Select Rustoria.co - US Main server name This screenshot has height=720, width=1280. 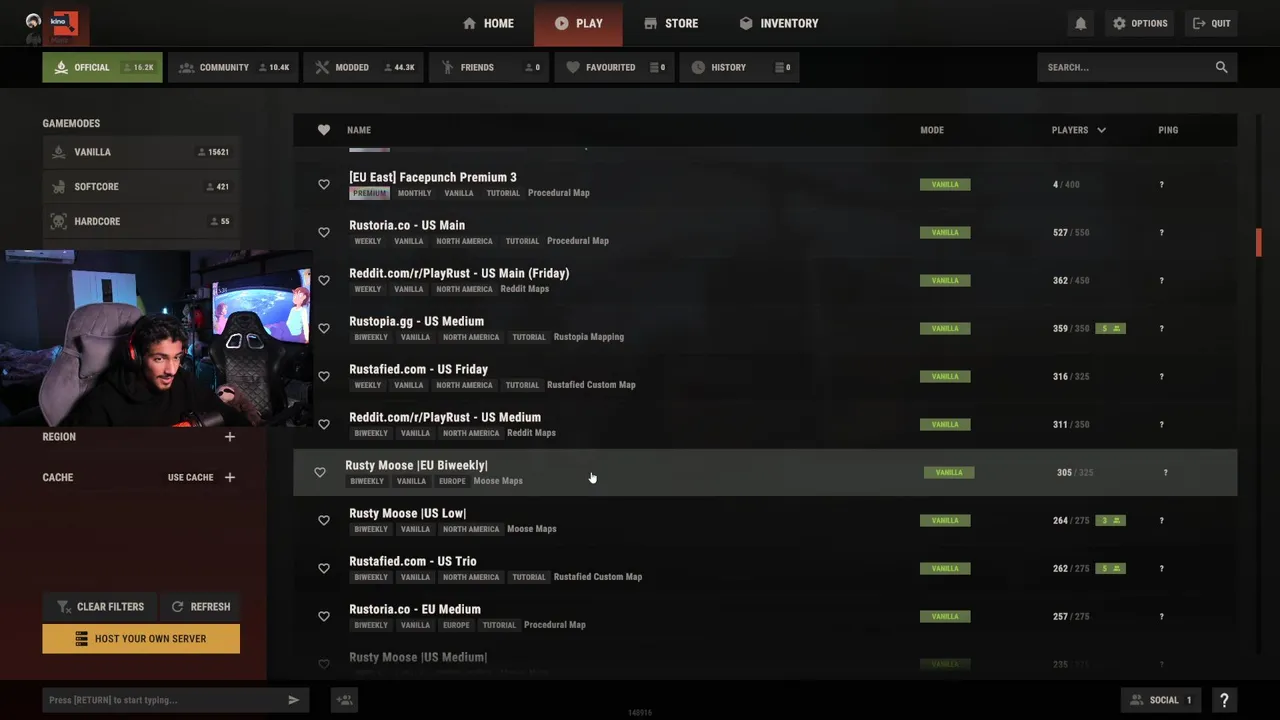[407, 225]
